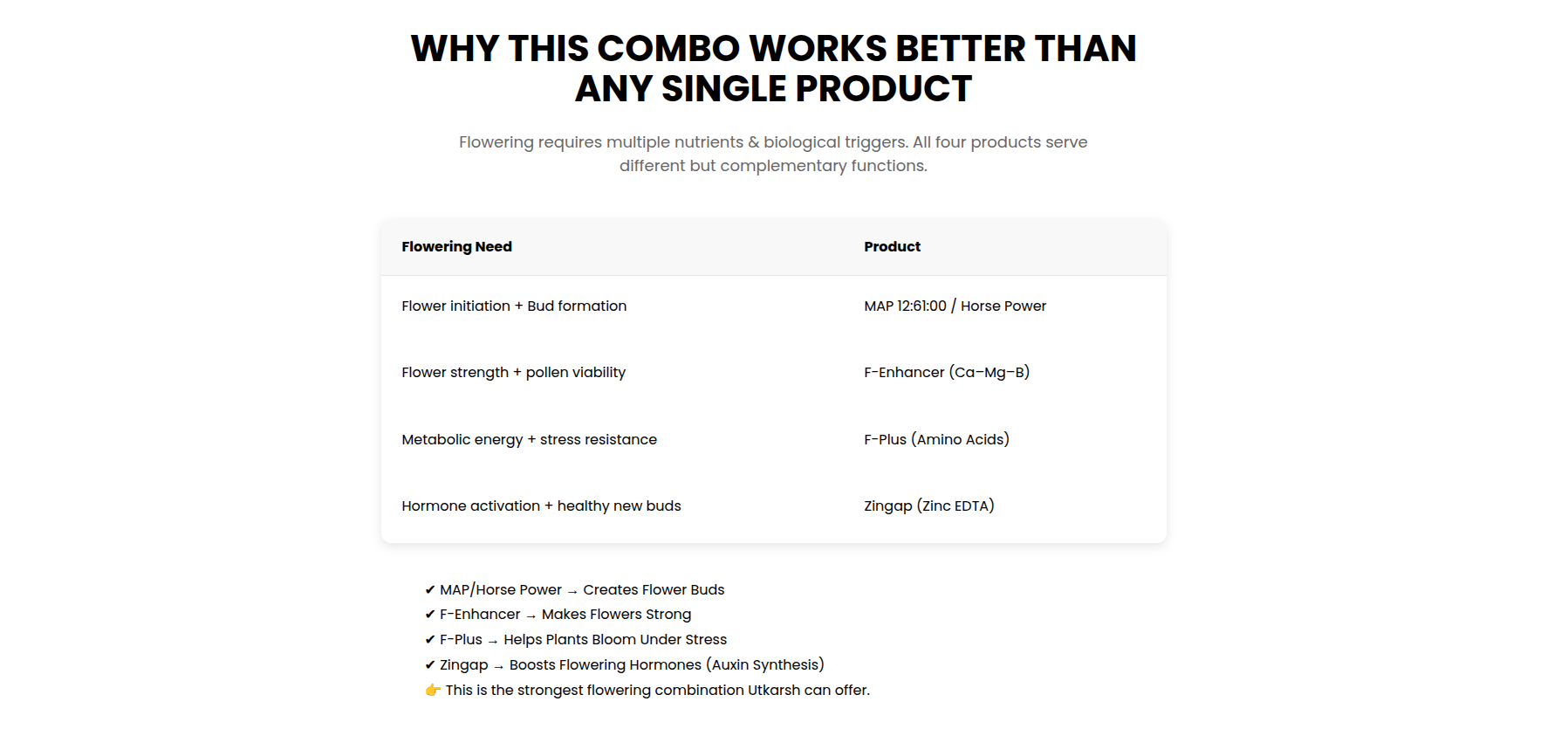The image size is (1568, 729).
Task: Click the F-Enhancer (Ca-Mg-B) product cell
Action: pyautogui.click(x=947, y=373)
